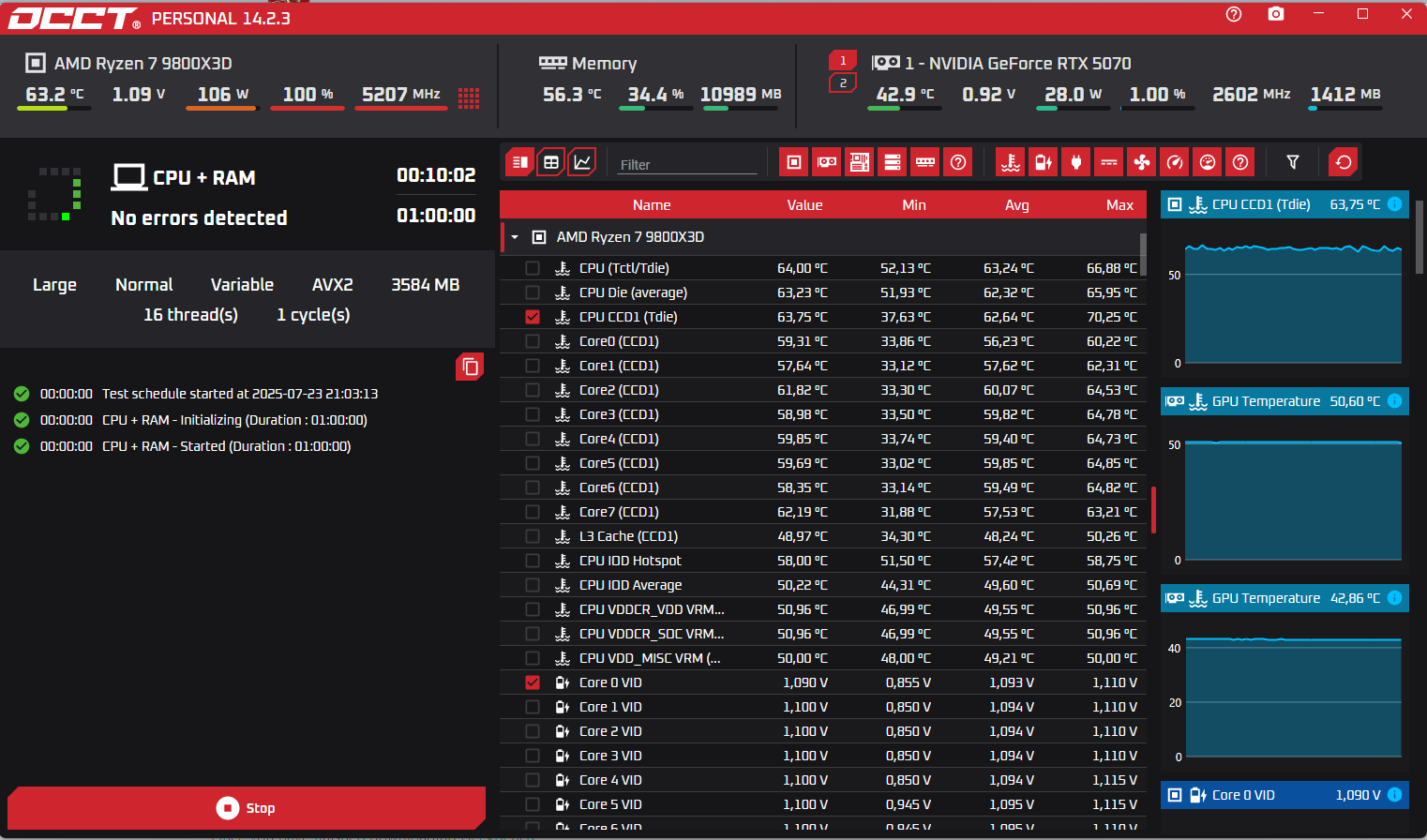Image resolution: width=1427 pixels, height=840 pixels.
Task: Click the 'No errors detected' status
Action: (x=199, y=217)
